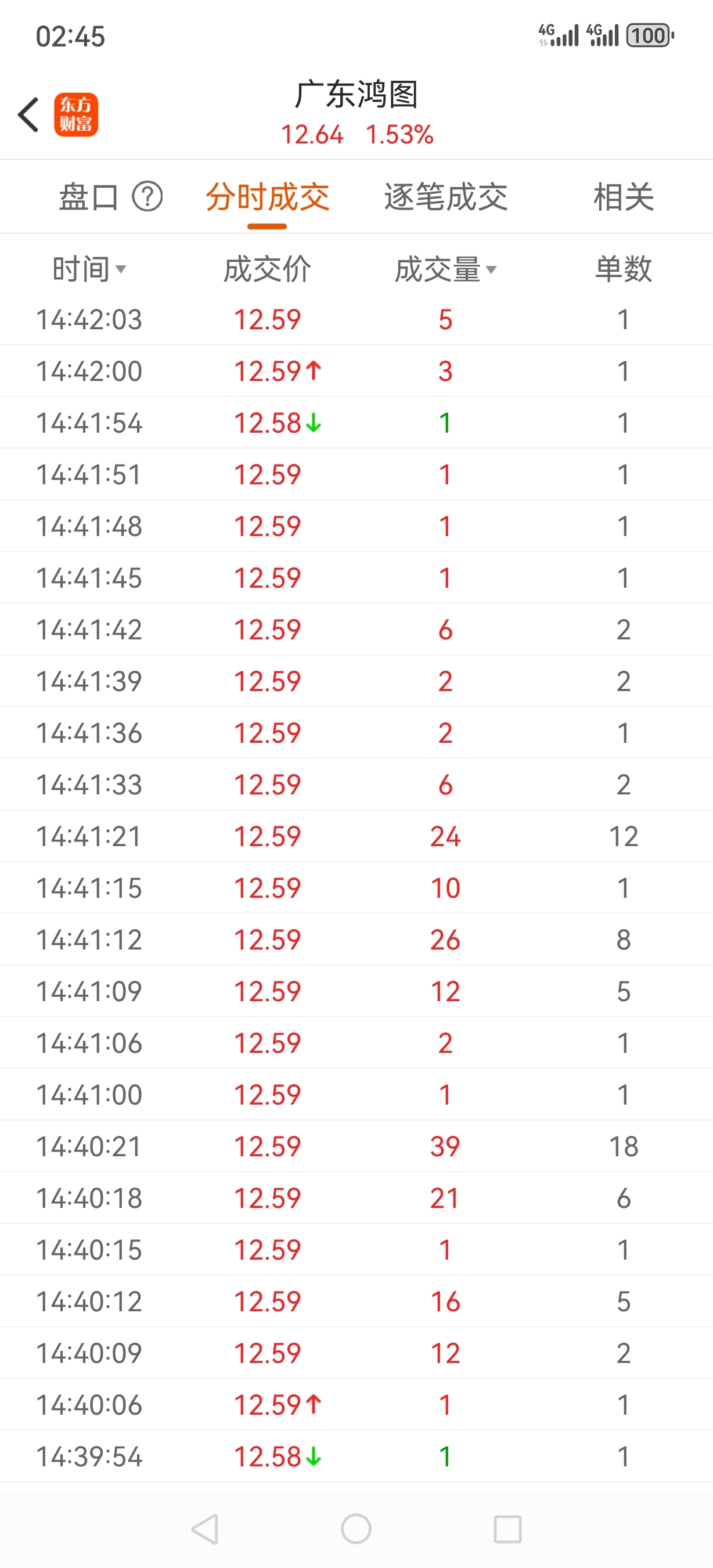
Task: Tap the green down arrow at 14:41:54
Action: coord(314,422)
